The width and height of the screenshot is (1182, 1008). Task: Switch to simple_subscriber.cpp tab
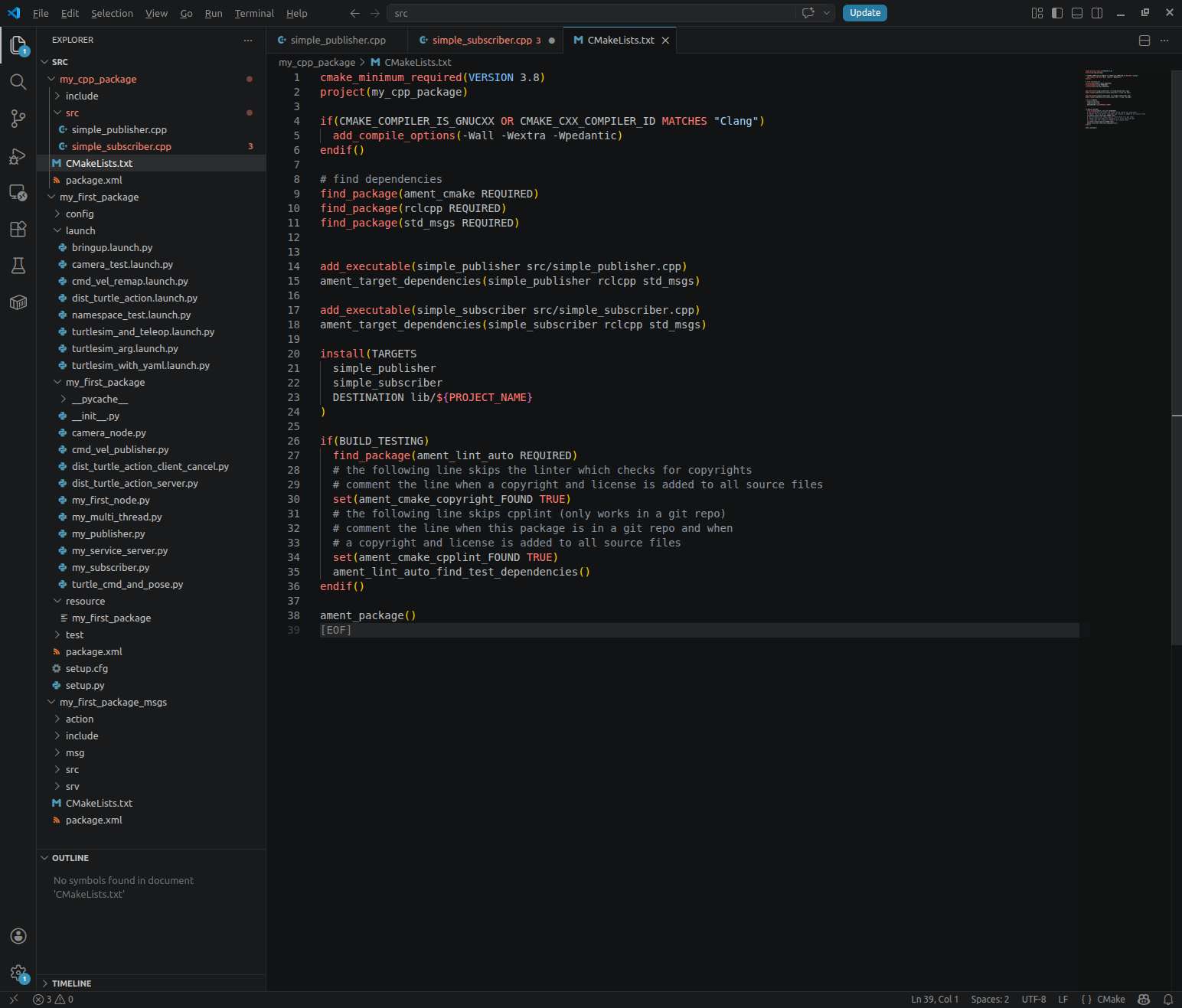coord(485,41)
